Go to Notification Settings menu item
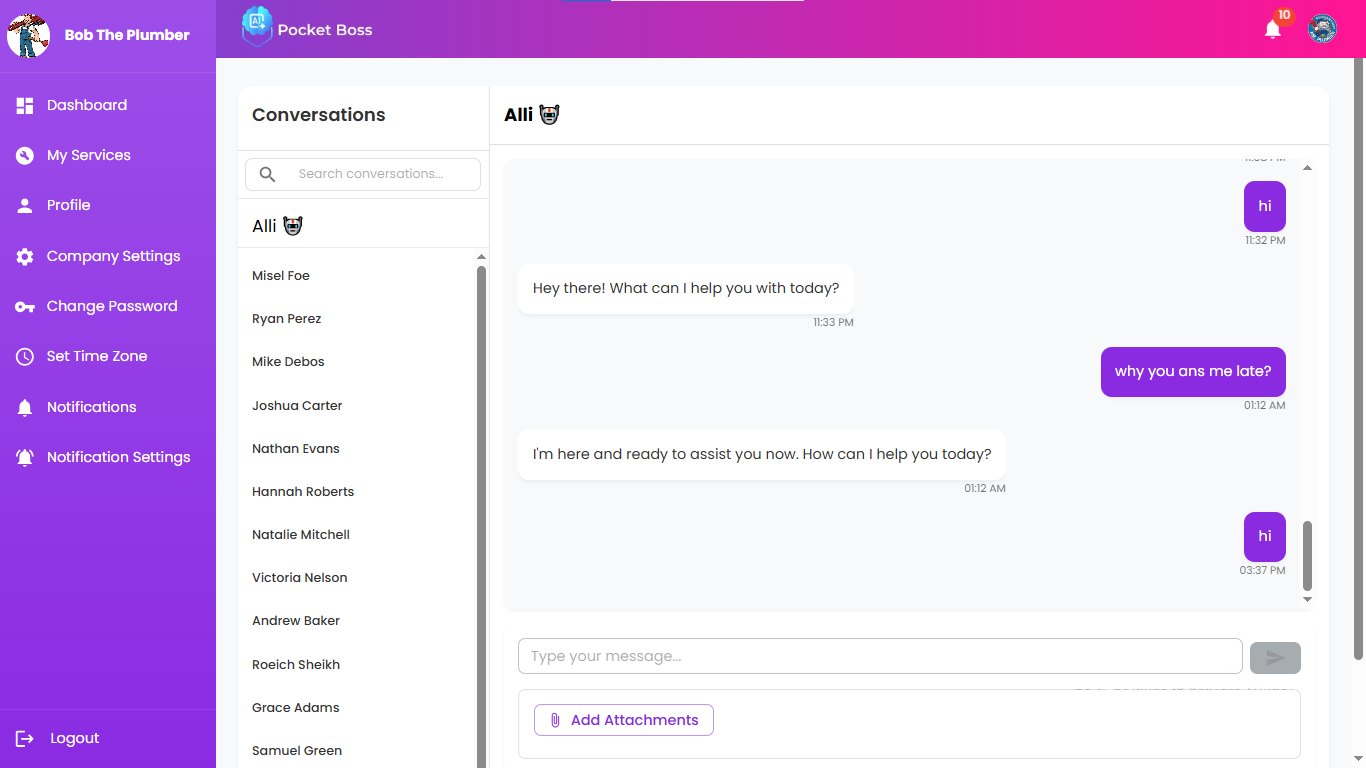The height and width of the screenshot is (768, 1366). pos(118,457)
